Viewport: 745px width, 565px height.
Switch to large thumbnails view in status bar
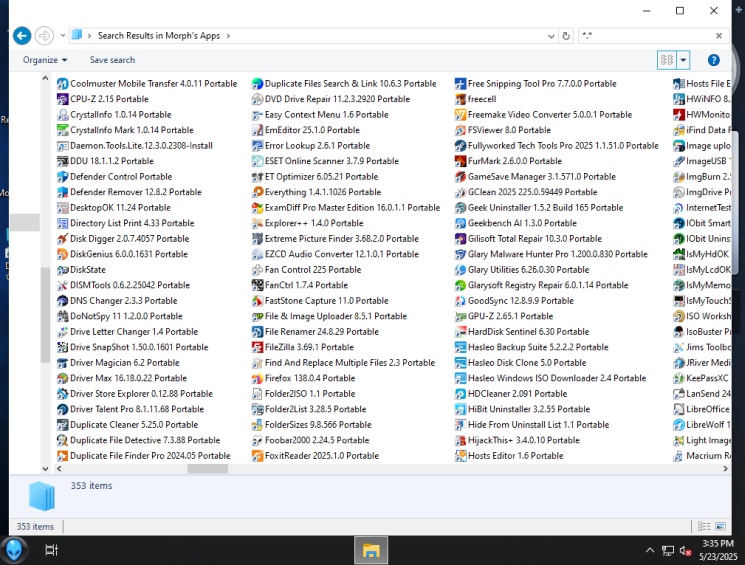[x=721, y=527]
